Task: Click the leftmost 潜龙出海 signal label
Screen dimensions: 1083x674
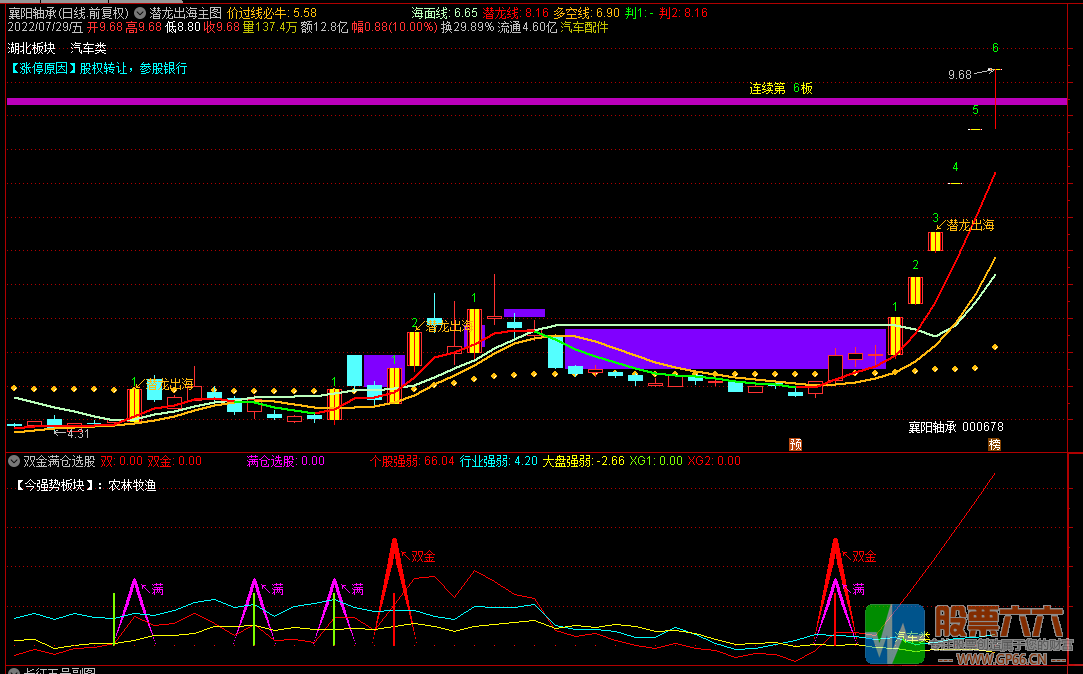Action: point(164,384)
